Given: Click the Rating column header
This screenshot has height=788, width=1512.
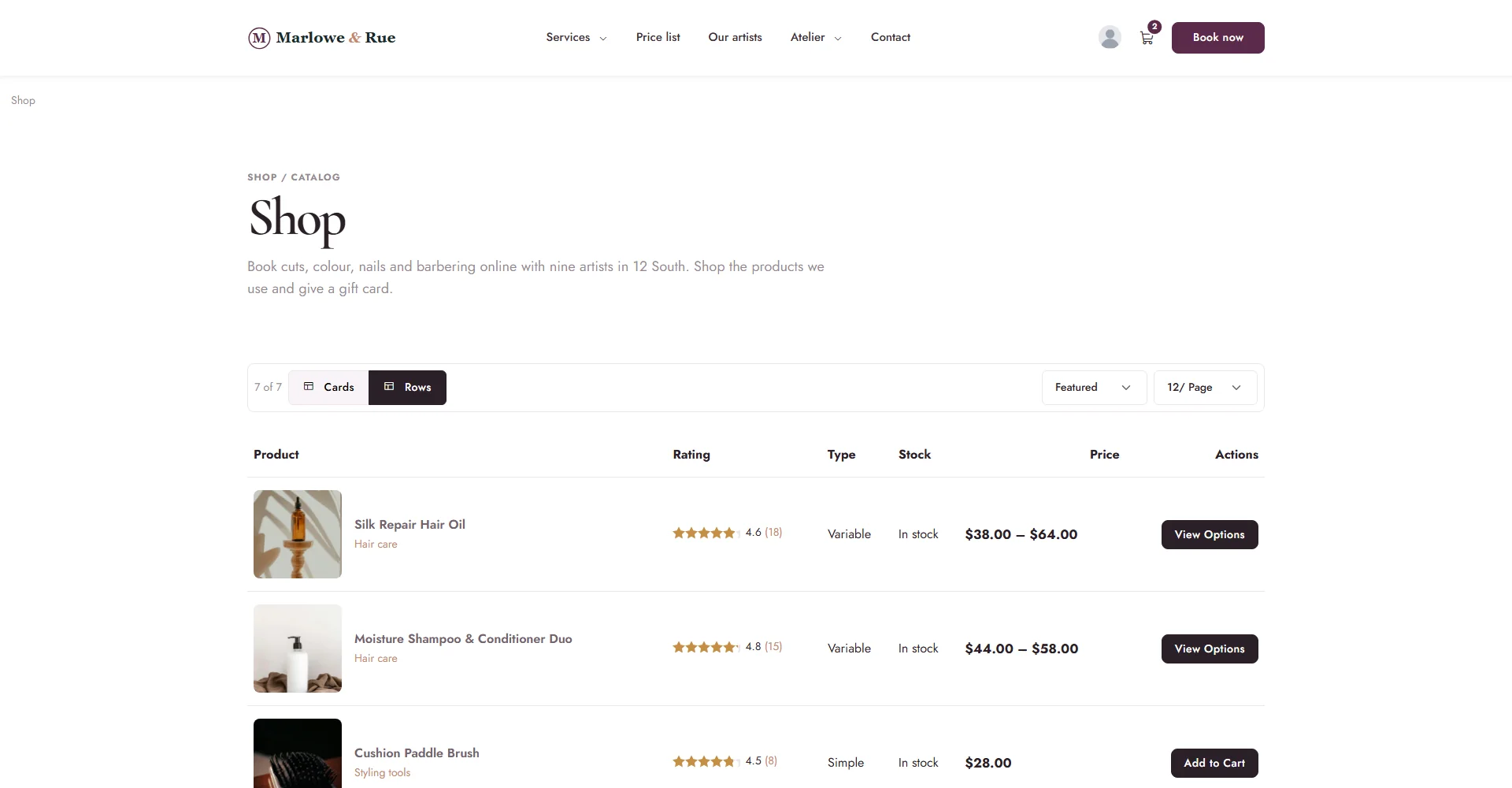Looking at the screenshot, I should [691, 455].
